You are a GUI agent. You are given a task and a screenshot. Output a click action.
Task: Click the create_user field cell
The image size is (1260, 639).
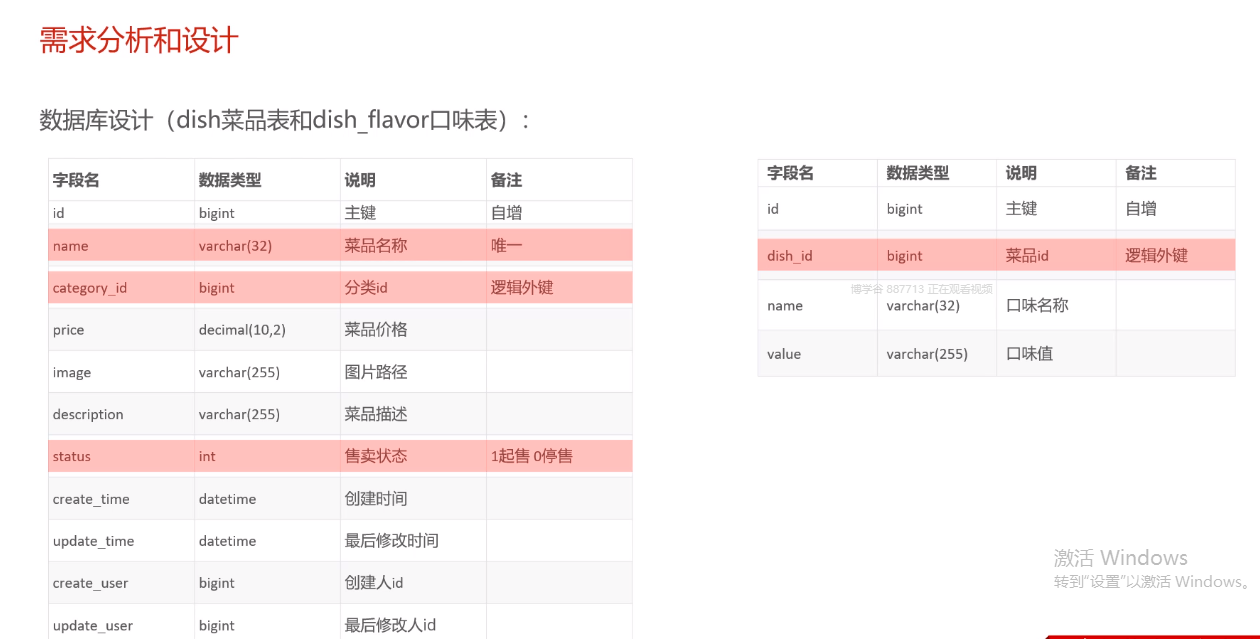90,583
